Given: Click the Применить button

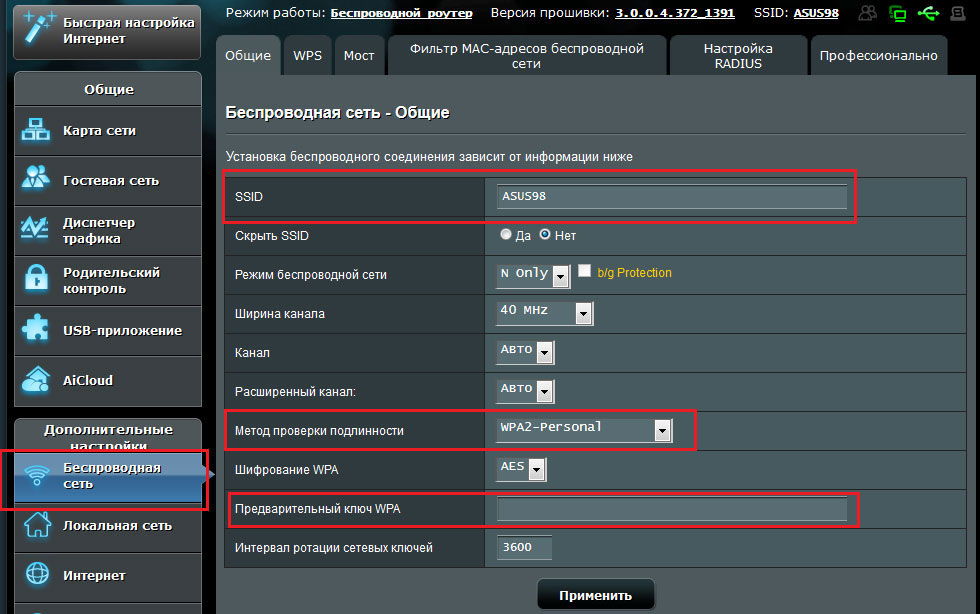Looking at the screenshot, I should coord(595,595).
